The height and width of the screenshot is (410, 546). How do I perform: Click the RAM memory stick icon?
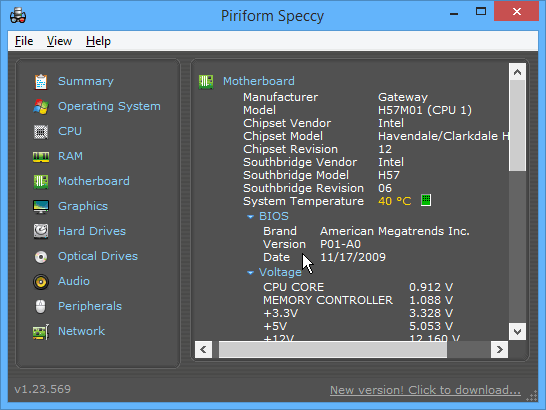tap(41, 157)
